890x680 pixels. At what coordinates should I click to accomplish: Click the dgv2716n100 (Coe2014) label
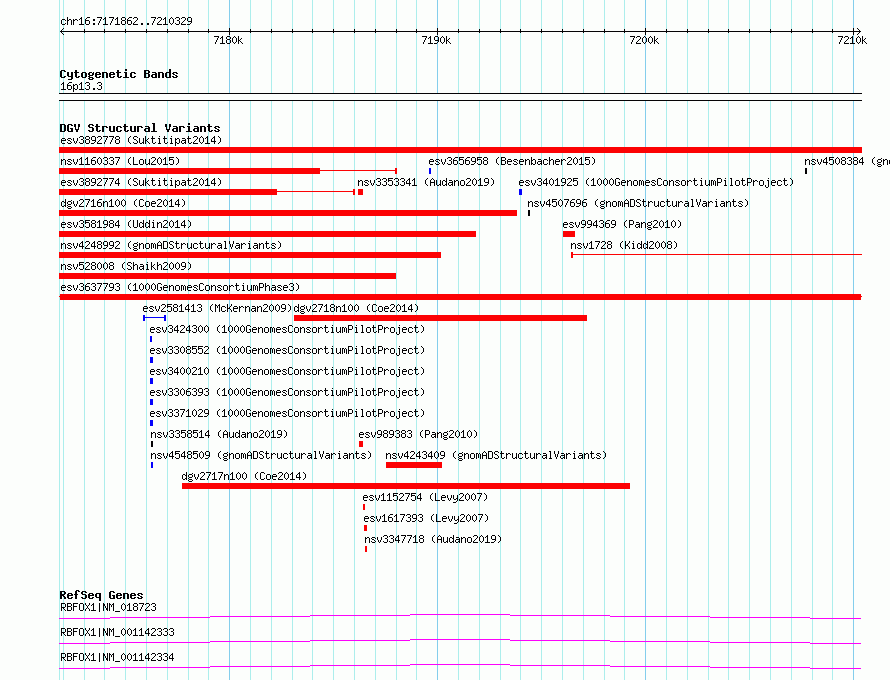pos(123,203)
